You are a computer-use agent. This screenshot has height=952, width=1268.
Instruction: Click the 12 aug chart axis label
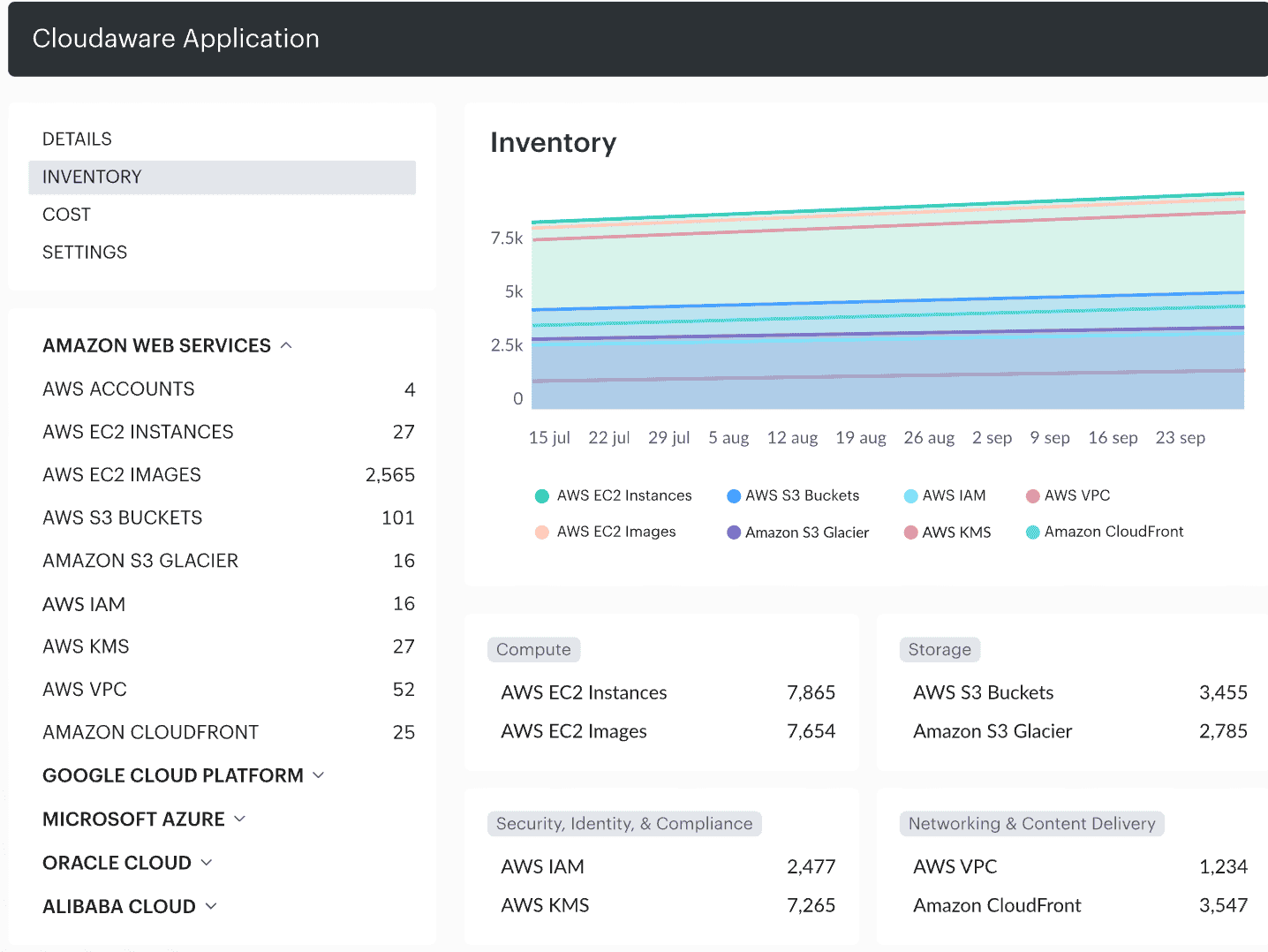coord(792,438)
